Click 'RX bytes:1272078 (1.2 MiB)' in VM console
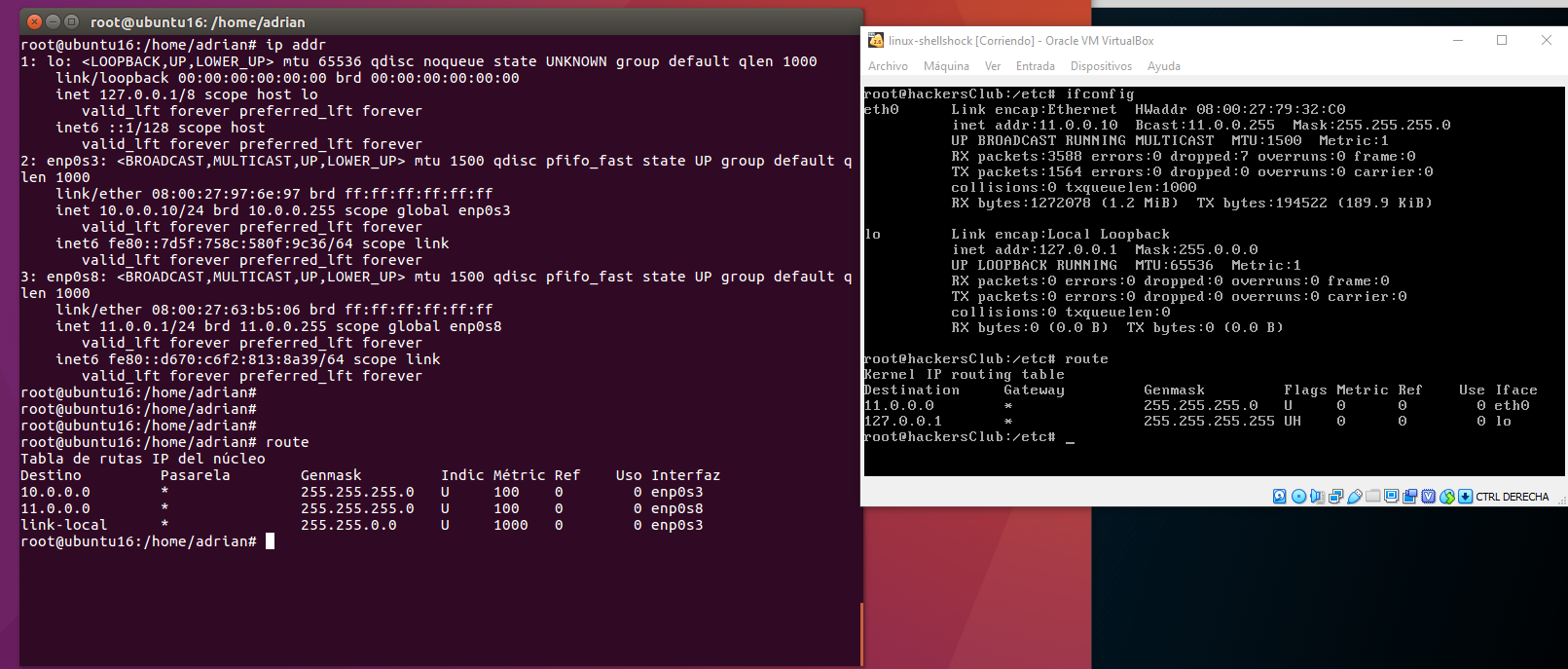Image resolution: width=1568 pixels, height=669 pixels. (1065, 204)
